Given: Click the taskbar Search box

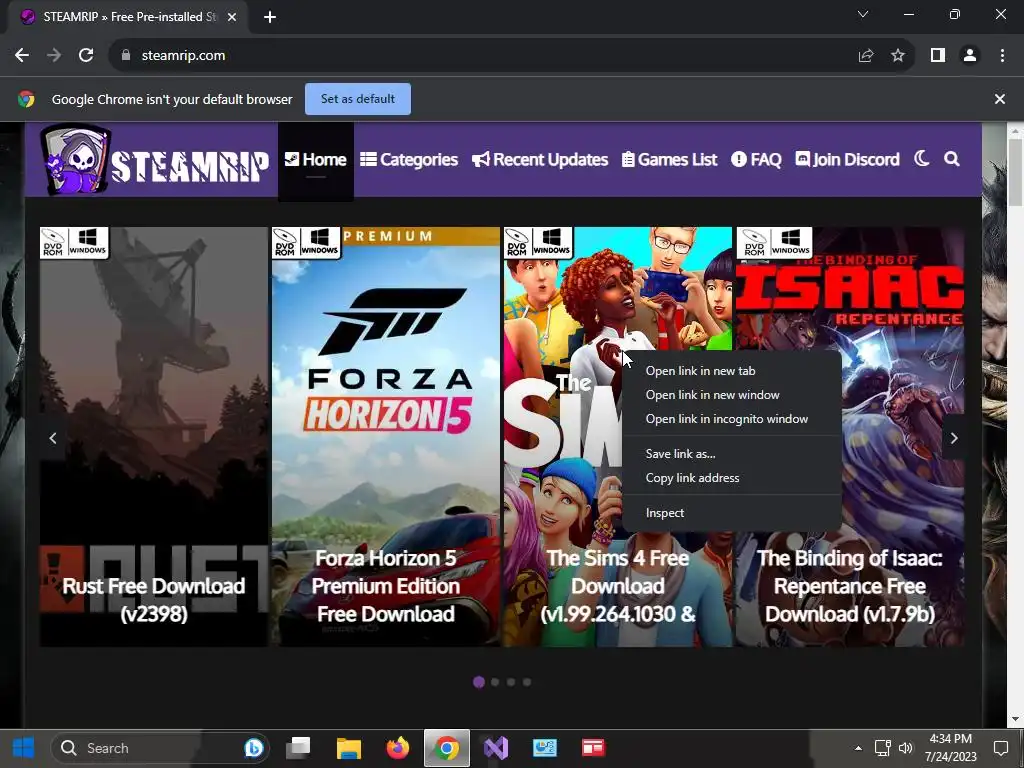Looking at the screenshot, I should pyautogui.click(x=160, y=748).
